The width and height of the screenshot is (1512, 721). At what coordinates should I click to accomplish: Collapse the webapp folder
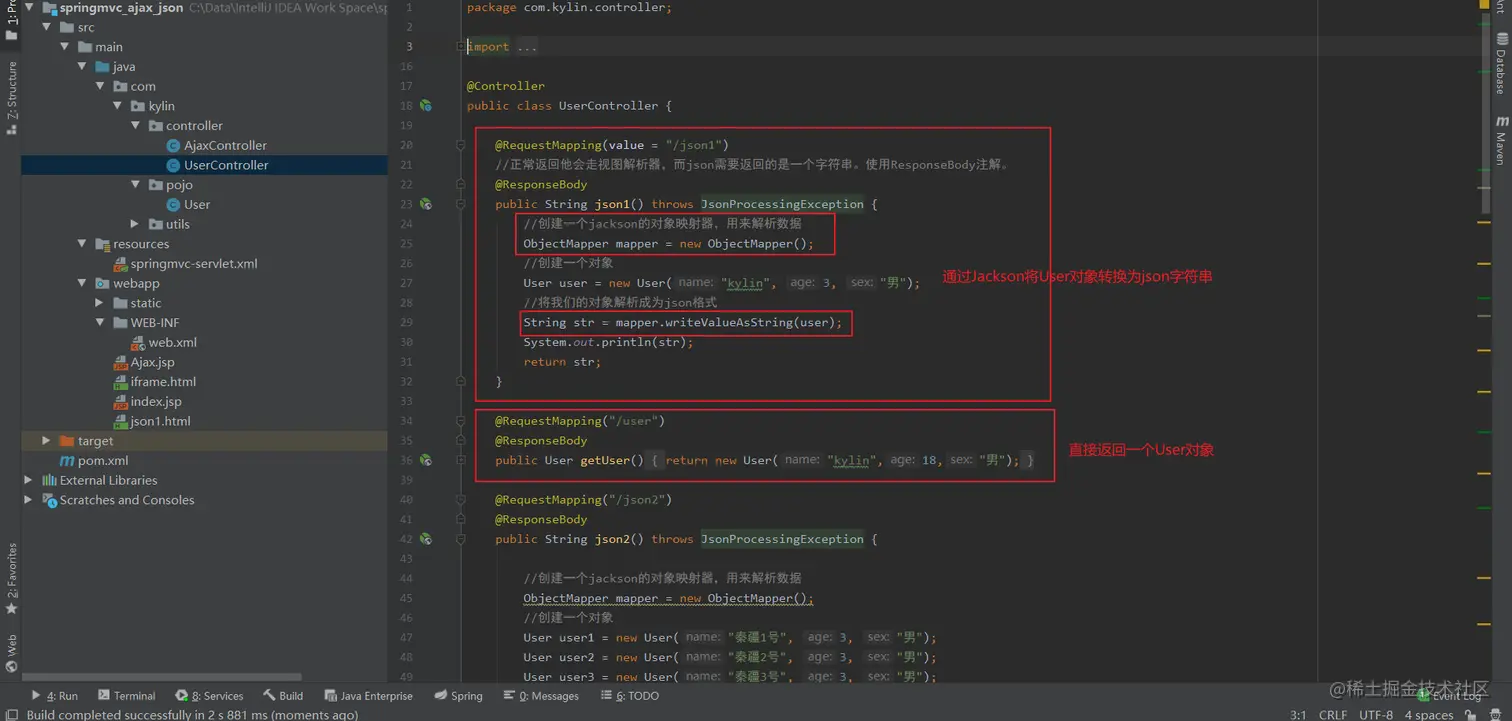click(x=82, y=283)
